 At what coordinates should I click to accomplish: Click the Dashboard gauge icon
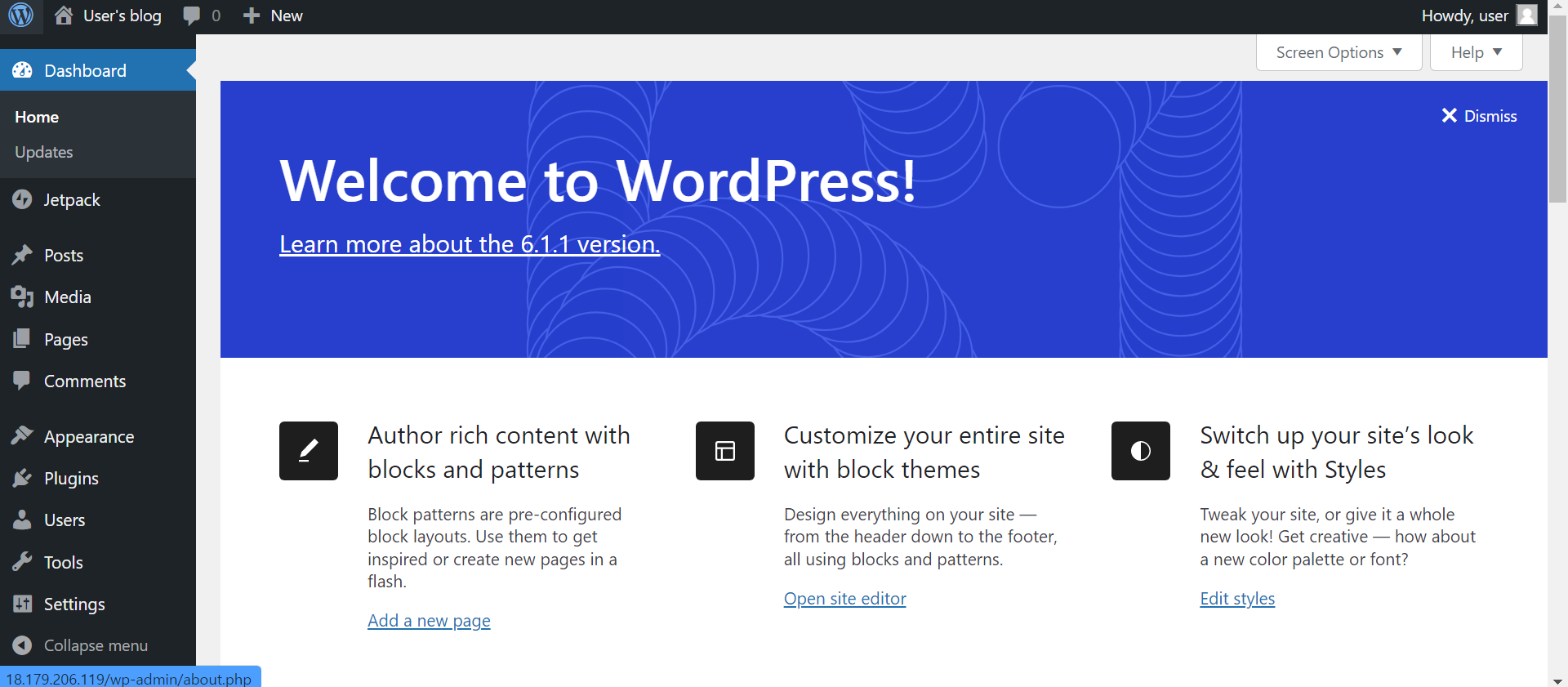pyautogui.click(x=22, y=70)
